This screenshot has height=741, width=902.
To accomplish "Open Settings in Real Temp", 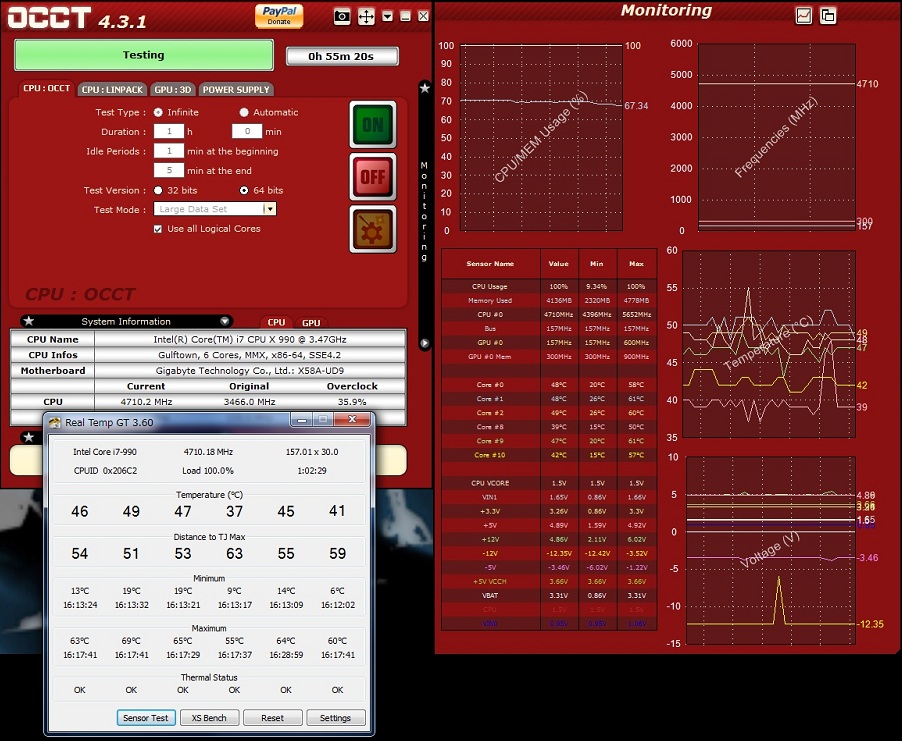I will [335, 717].
